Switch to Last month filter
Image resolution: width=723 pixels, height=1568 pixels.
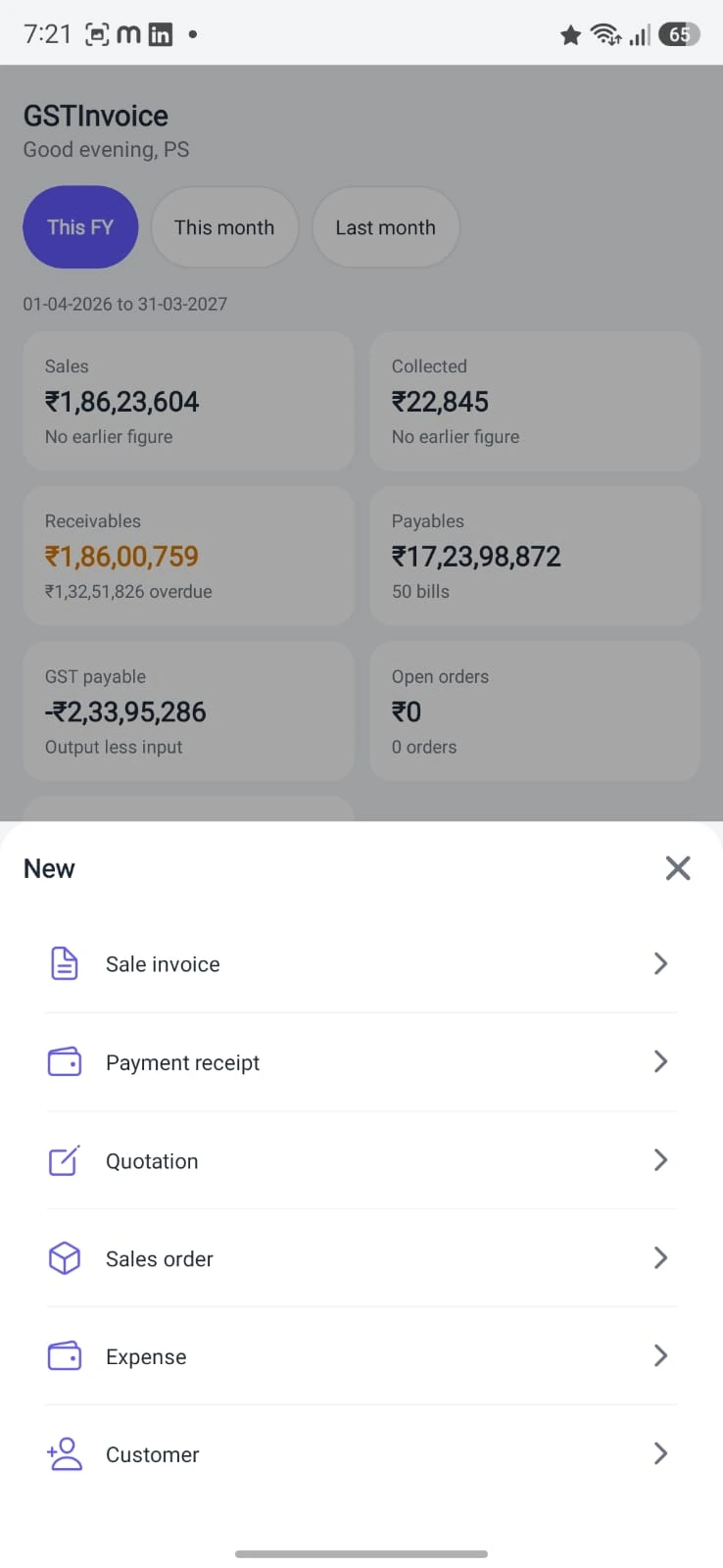pos(385,227)
